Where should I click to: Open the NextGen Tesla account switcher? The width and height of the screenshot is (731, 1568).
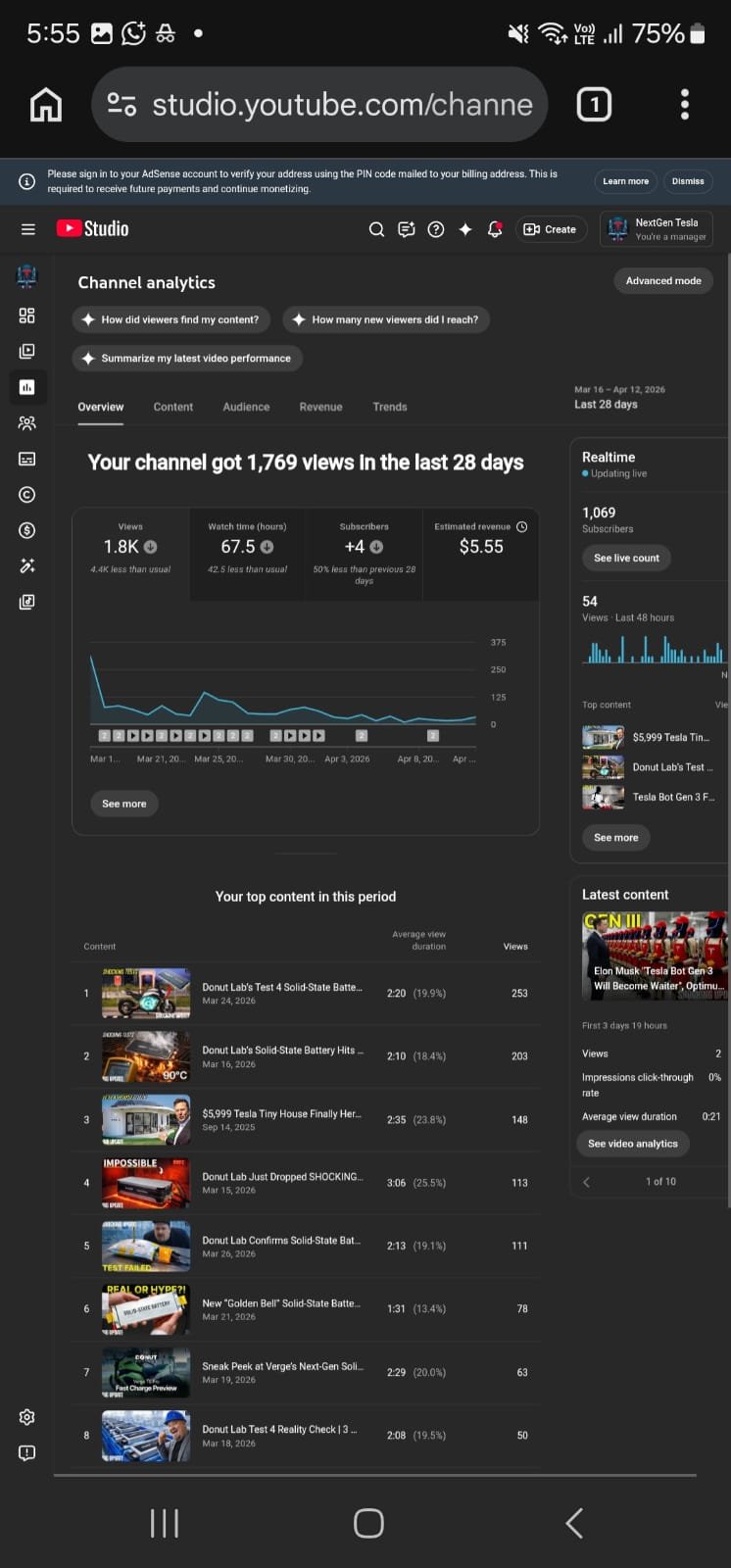(x=656, y=229)
